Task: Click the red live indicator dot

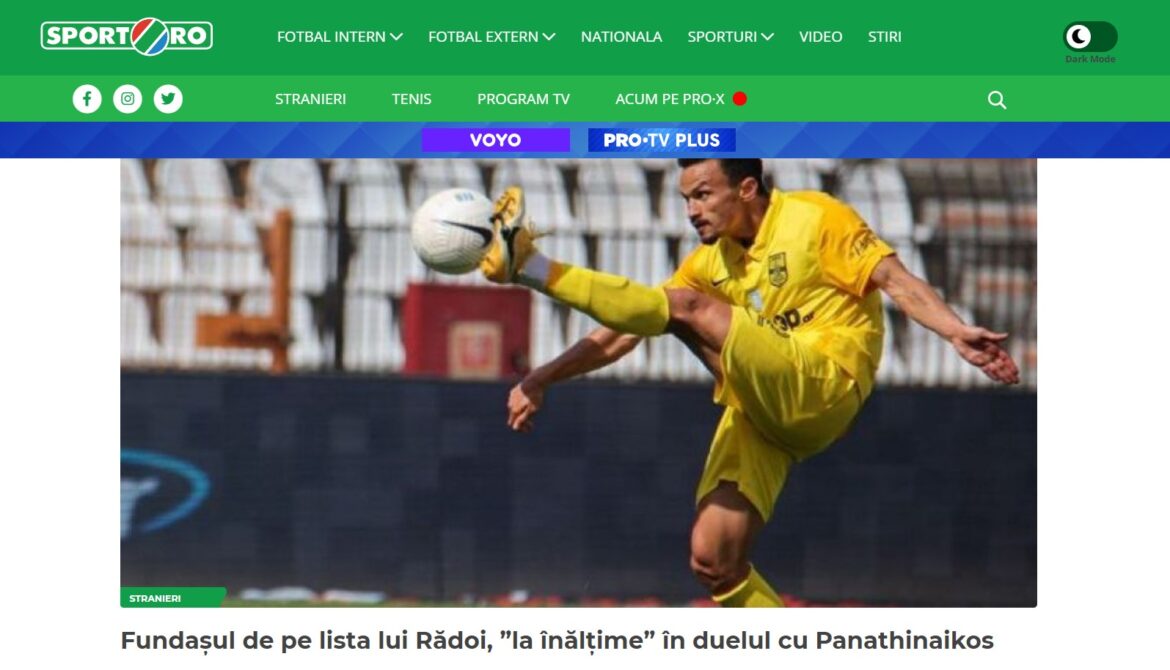Action: click(739, 98)
